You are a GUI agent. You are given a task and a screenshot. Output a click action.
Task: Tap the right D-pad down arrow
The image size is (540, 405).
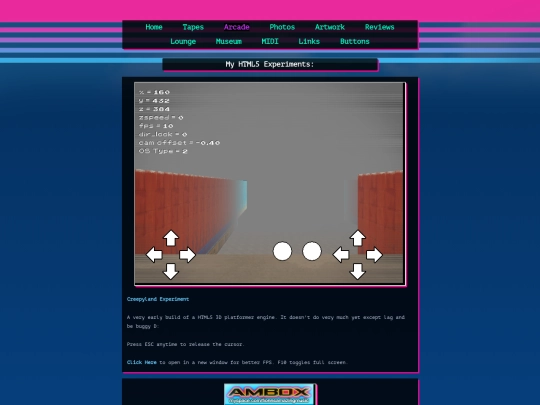tap(357, 271)
